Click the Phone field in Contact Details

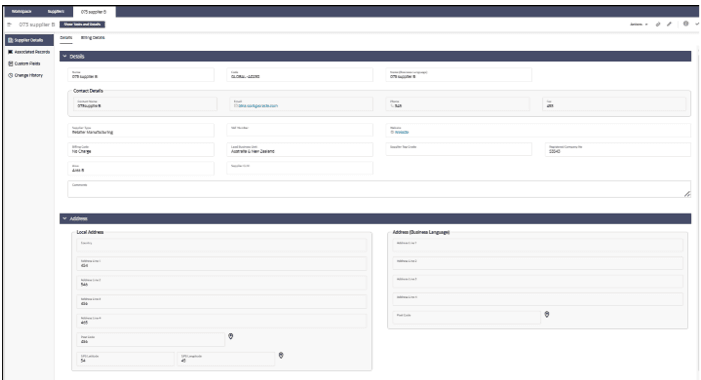458,104
